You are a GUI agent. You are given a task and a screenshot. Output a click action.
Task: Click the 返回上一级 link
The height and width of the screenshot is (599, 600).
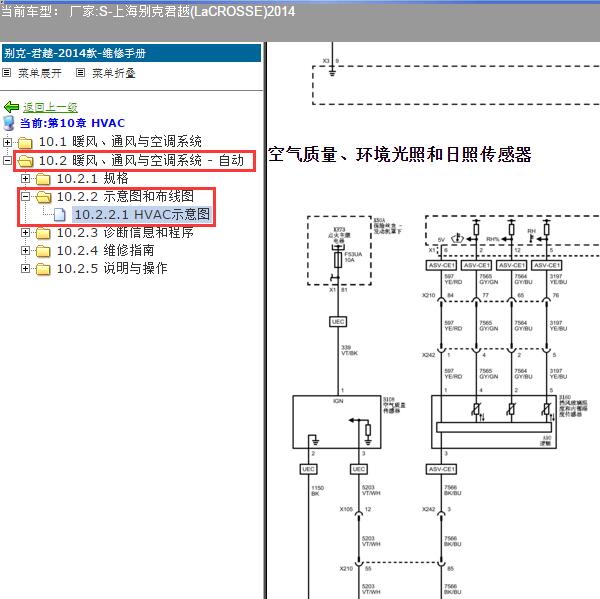(x=51, y=107)
